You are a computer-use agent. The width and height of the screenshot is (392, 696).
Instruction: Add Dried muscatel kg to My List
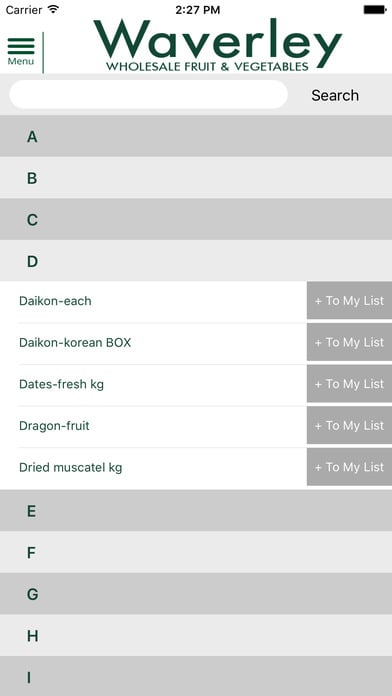(x=349, y=467)
